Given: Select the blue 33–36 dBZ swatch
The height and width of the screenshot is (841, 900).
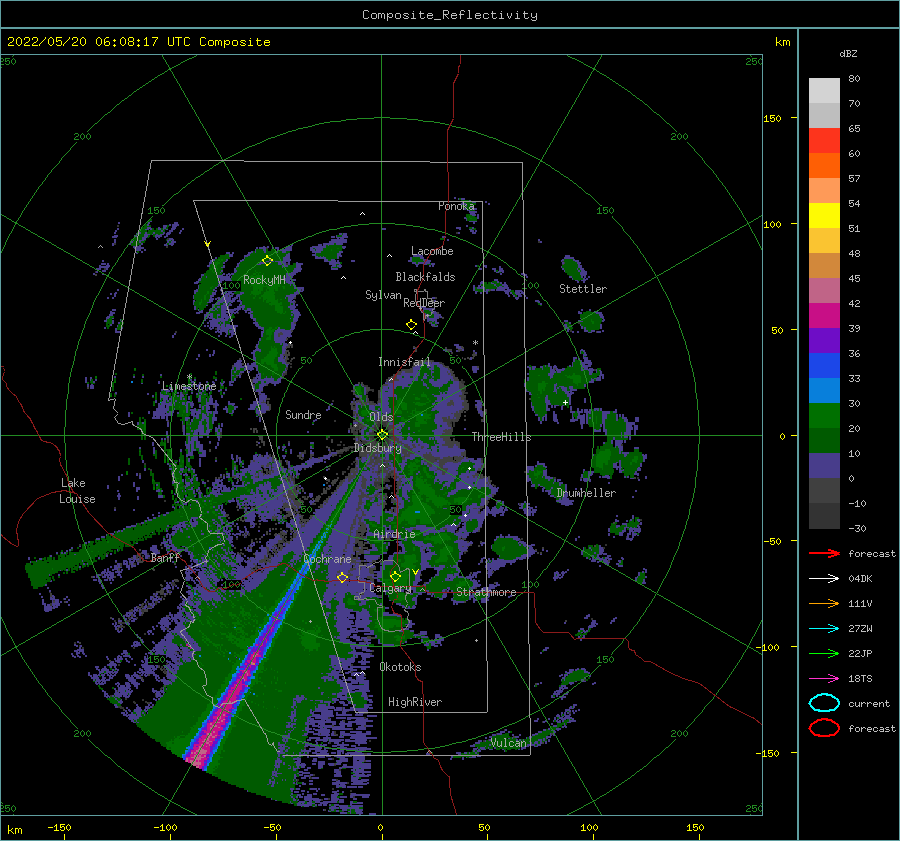Looking at the screenshot, I should pos(824,365).
